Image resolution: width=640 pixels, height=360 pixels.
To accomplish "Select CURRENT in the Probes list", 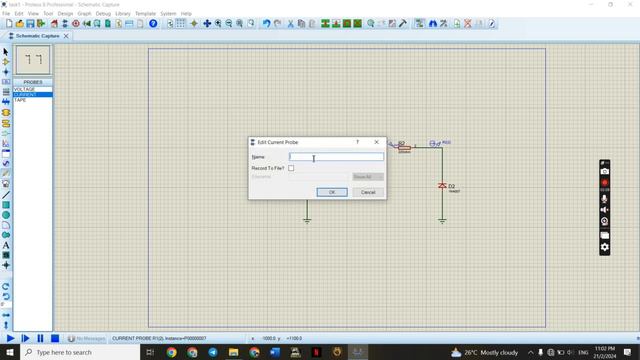I will (x=33, y=94).
